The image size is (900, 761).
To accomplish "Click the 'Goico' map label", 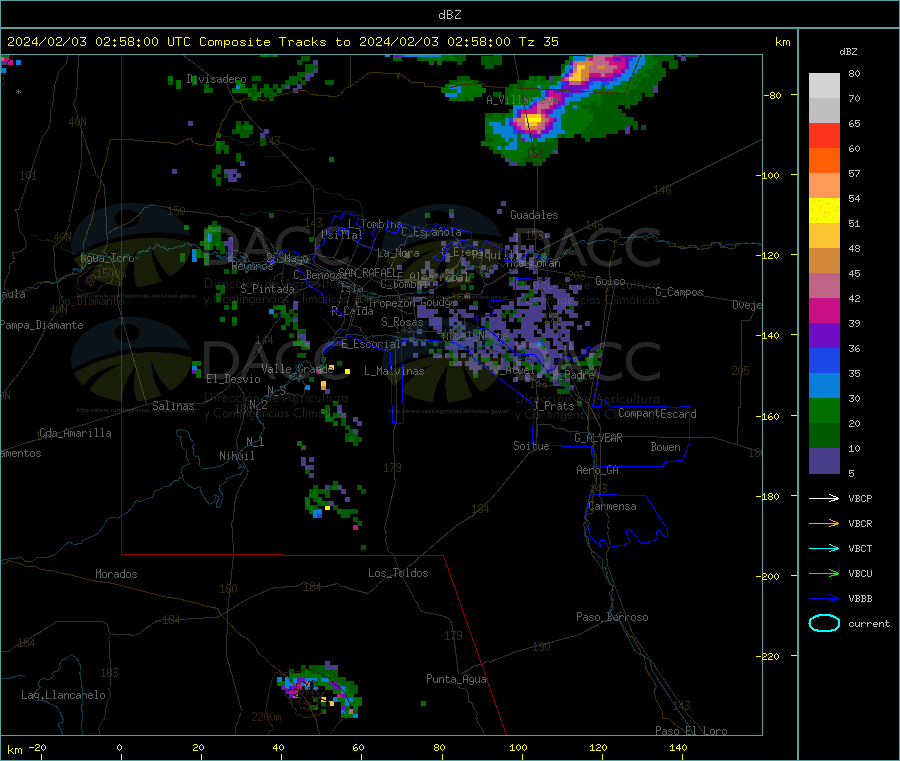I will pos(610,281).
